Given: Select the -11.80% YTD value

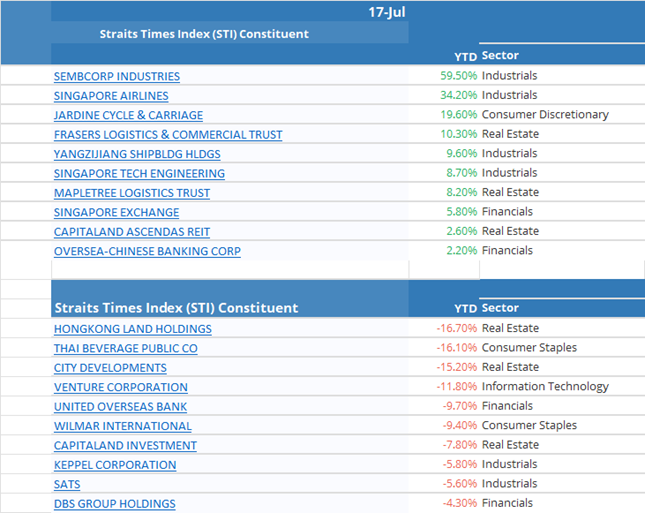Looking at the screenshot, I should click(x=457, y=386).
